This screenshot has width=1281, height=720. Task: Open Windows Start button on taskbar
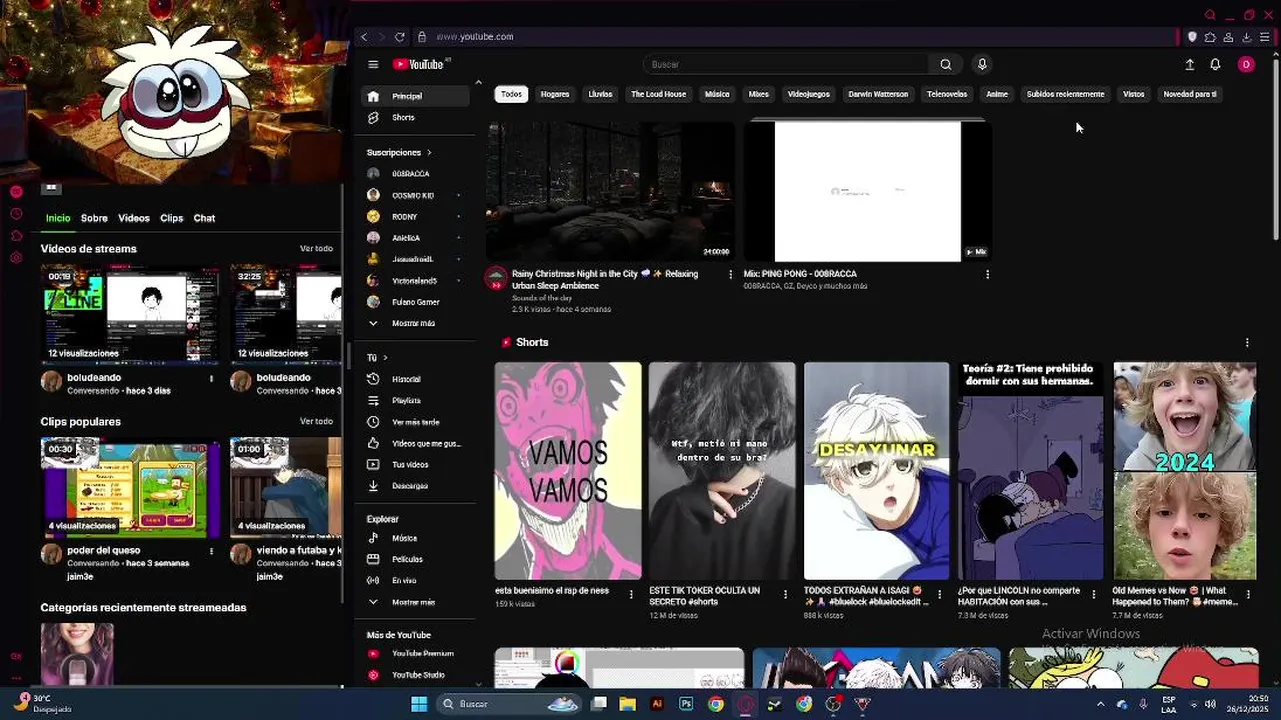coord(419,704)
